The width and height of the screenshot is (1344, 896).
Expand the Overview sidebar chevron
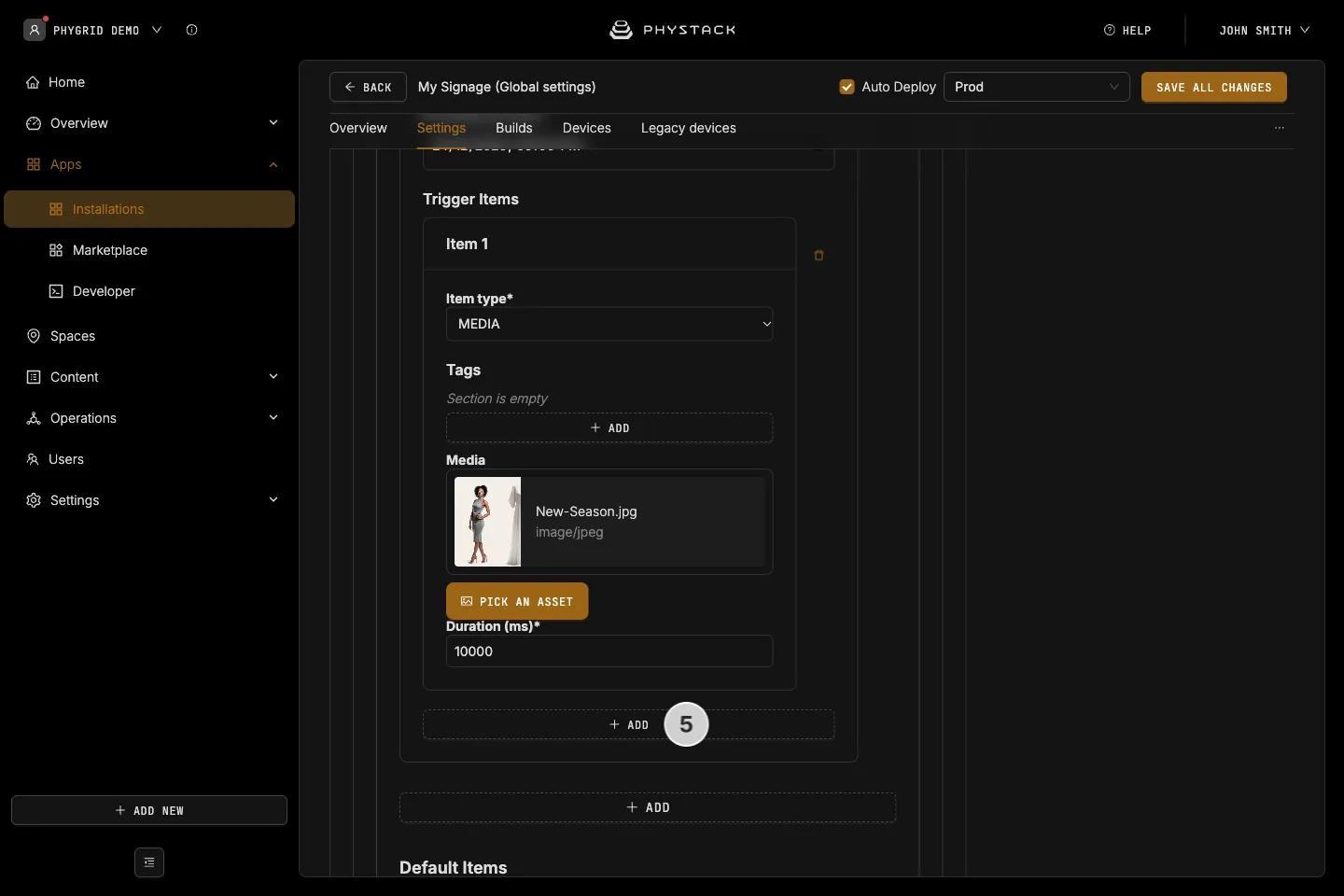pyautogui.click(x=273, y=122)
